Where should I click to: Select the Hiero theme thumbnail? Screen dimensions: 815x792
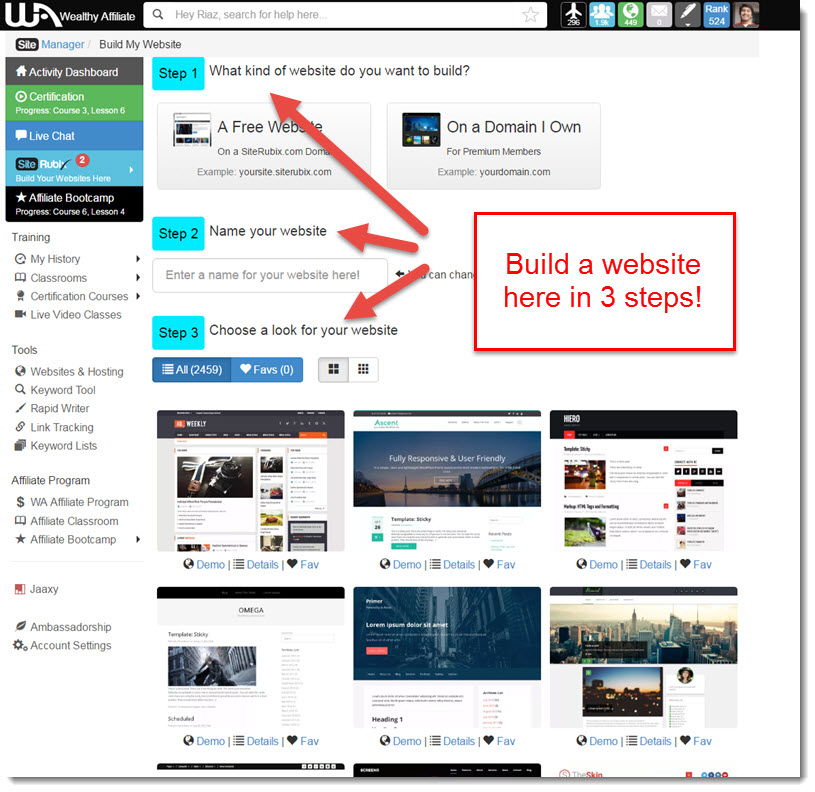(643, 480)
